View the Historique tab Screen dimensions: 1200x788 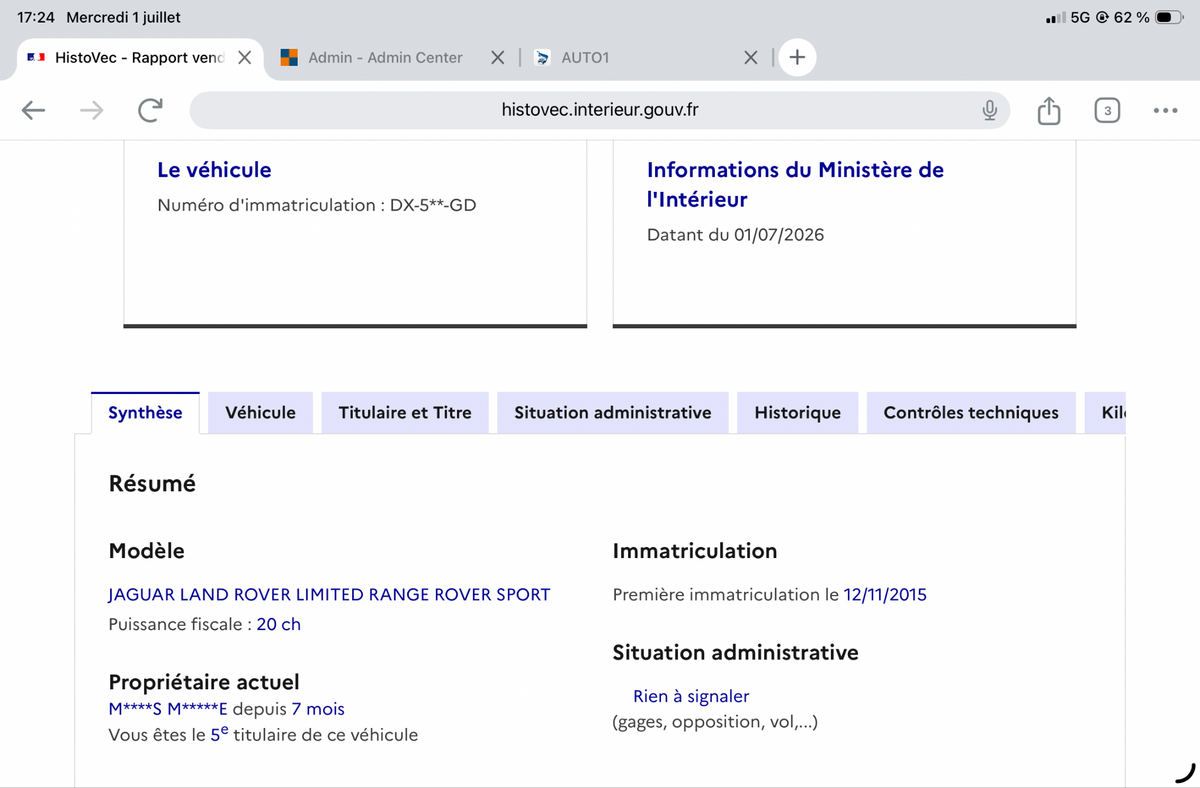pos(798,413)
